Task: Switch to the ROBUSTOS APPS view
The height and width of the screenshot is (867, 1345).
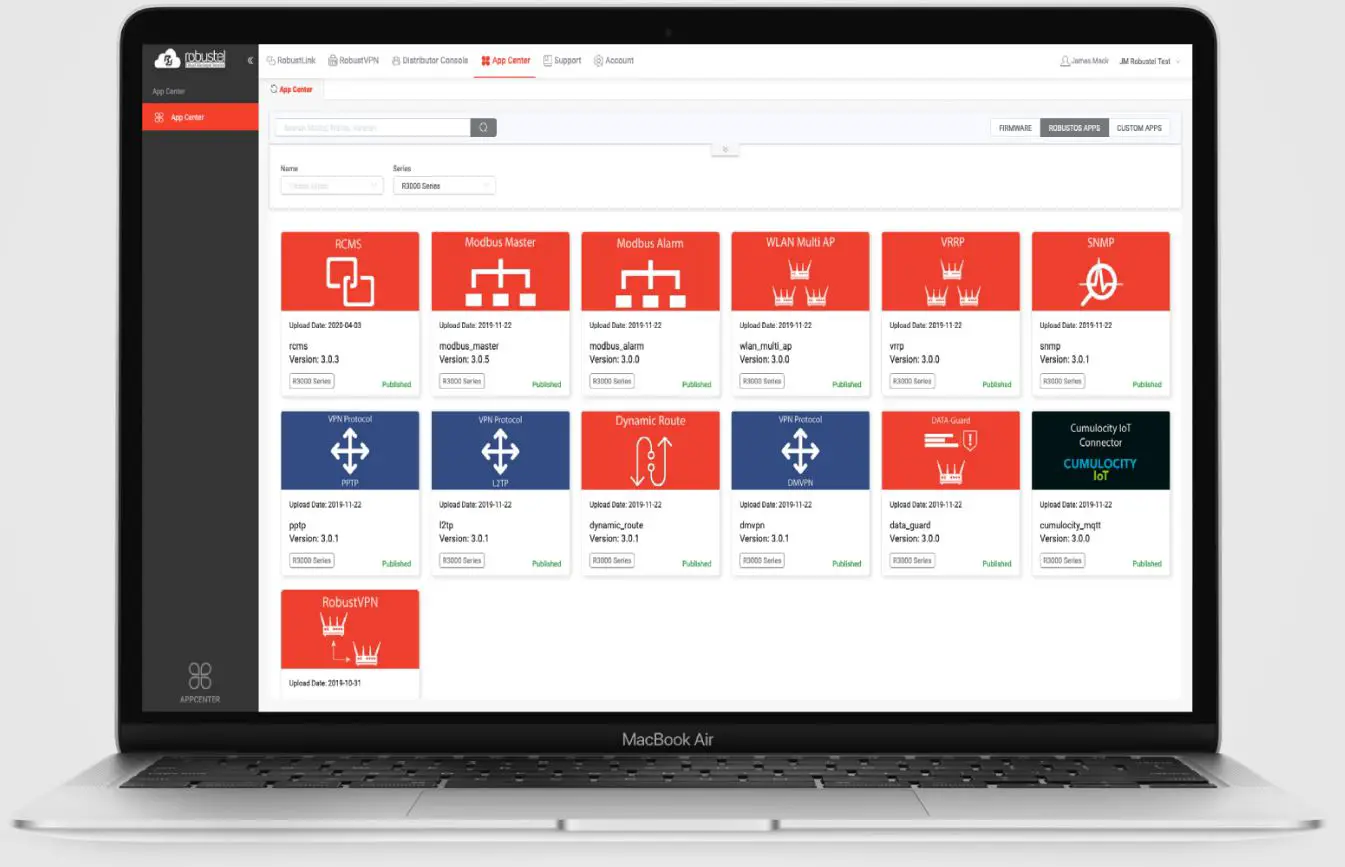Action: 1074,128
